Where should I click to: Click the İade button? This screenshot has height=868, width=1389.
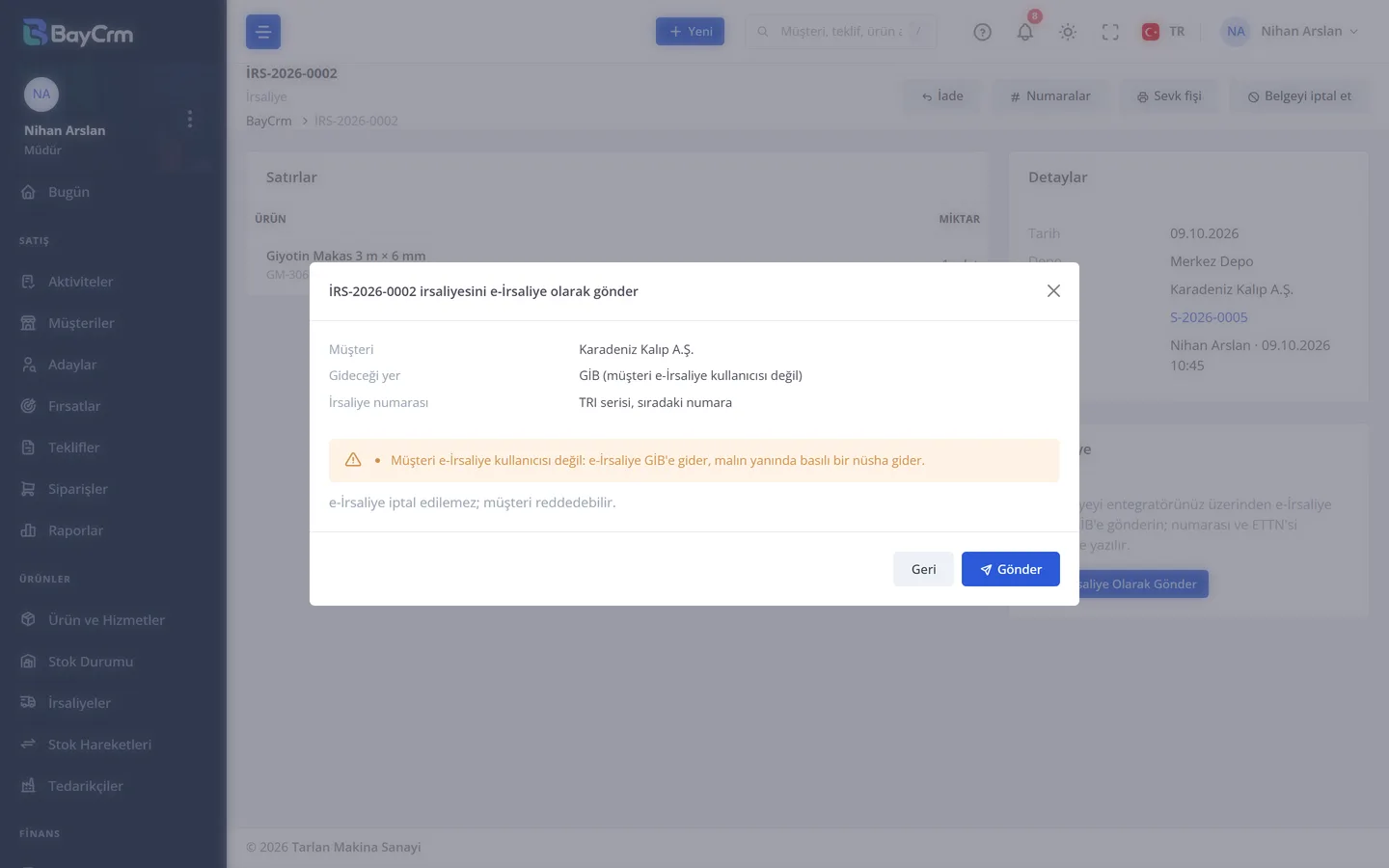click(x=942, y=96)
